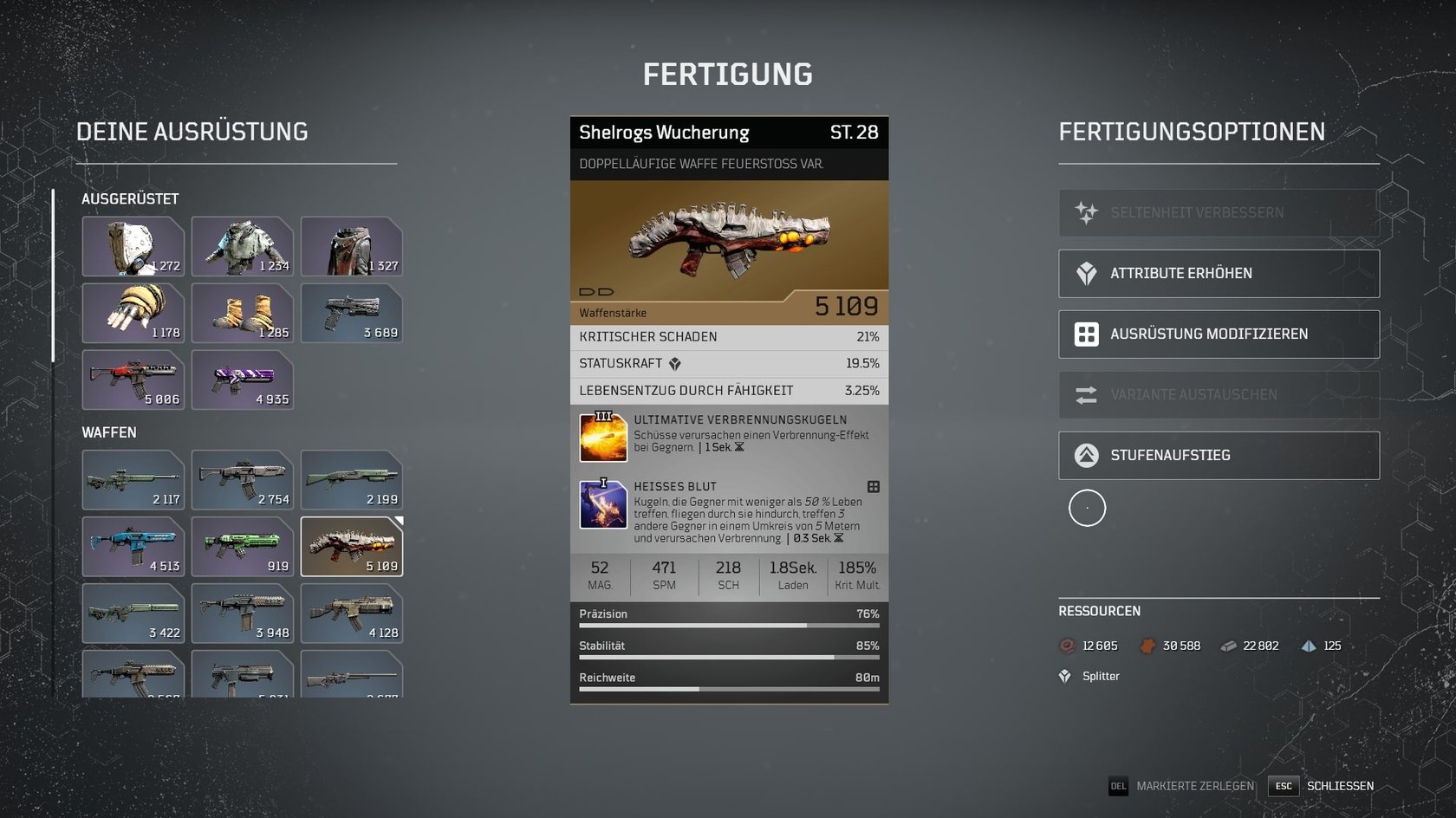Screen dimensions: 1456x818
Task: Click Seltenheit Verbessern option
Action: [x=1219, y=213]
